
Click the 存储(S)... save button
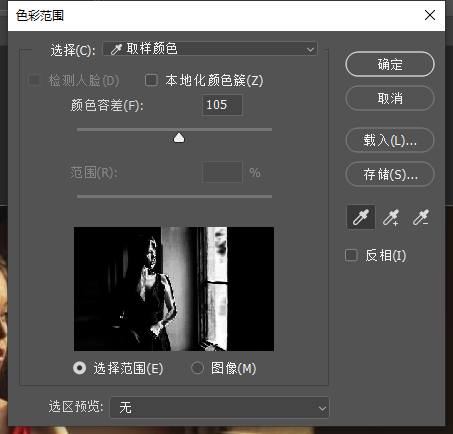[390, 174]
